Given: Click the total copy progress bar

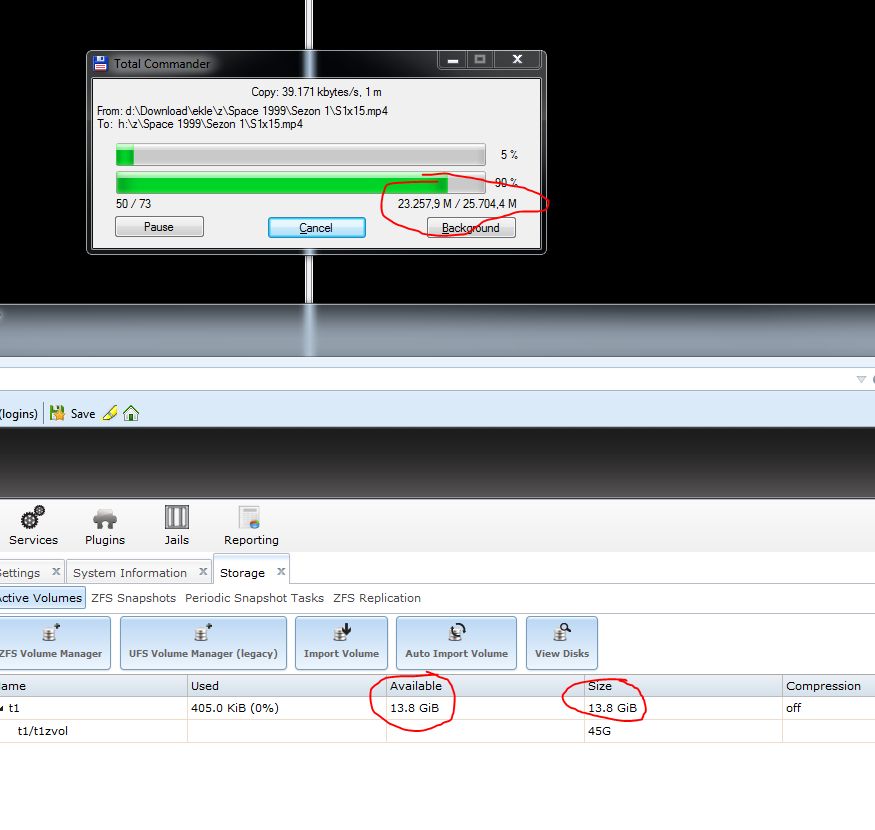Looking at the screenshot, I should click(x=300, y=183).
